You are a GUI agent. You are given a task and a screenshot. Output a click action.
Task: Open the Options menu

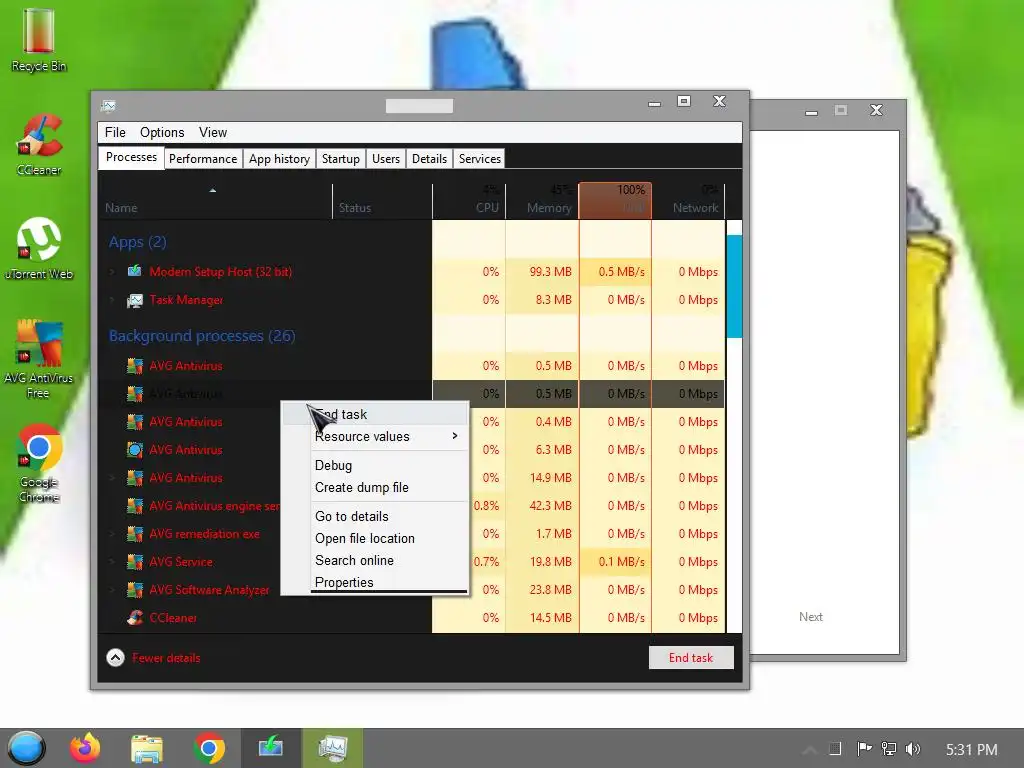[162, 133]
